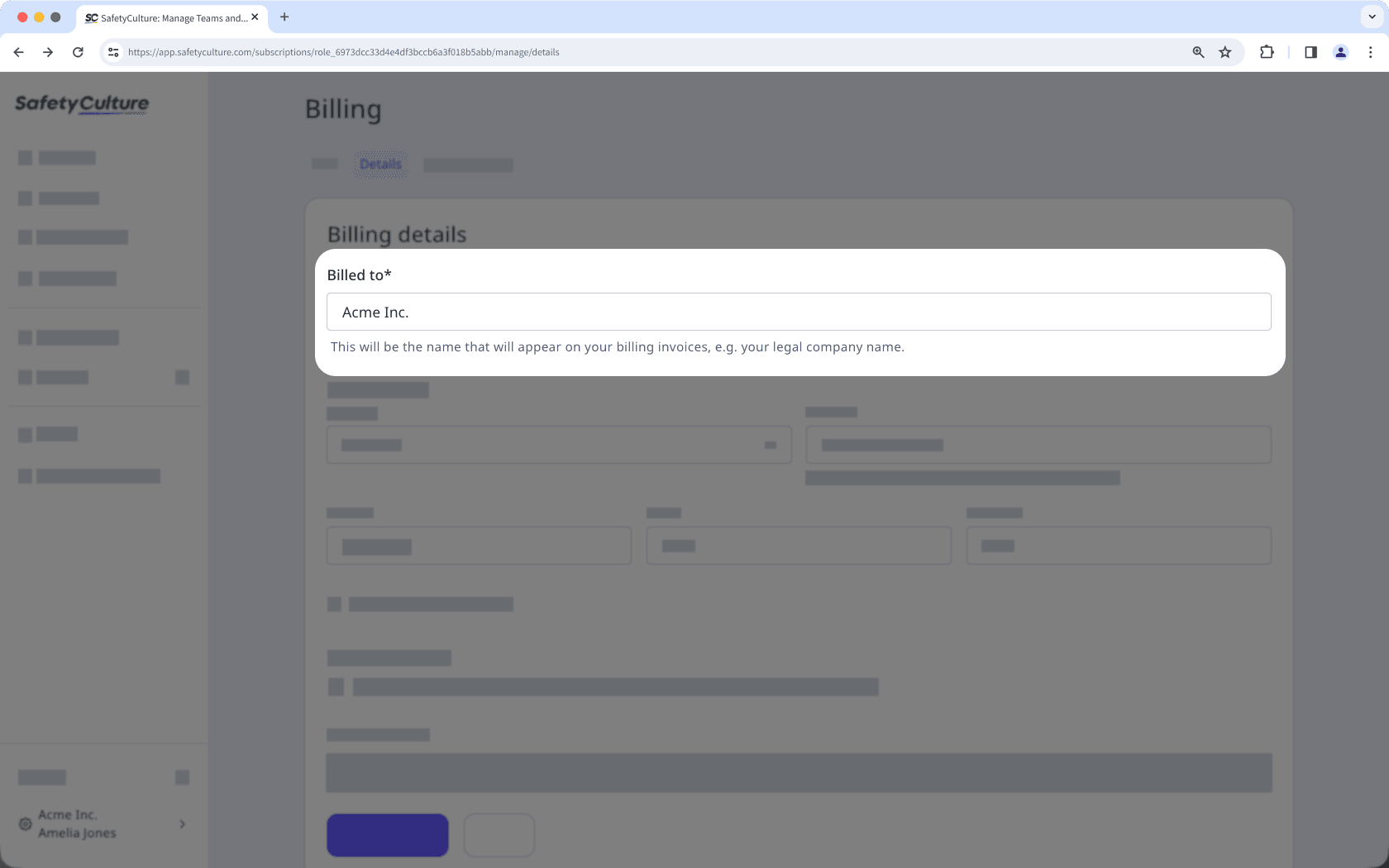Open the browser extensions puzzle icon
Viewport: 1389px width, 868px height.
tap(1267, 51)
